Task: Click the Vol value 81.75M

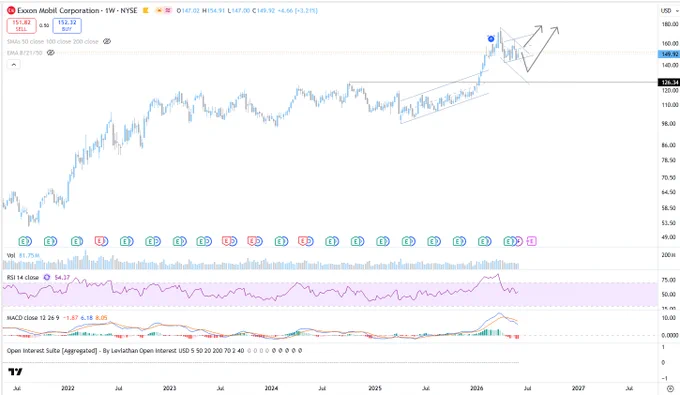Action: 29,255
